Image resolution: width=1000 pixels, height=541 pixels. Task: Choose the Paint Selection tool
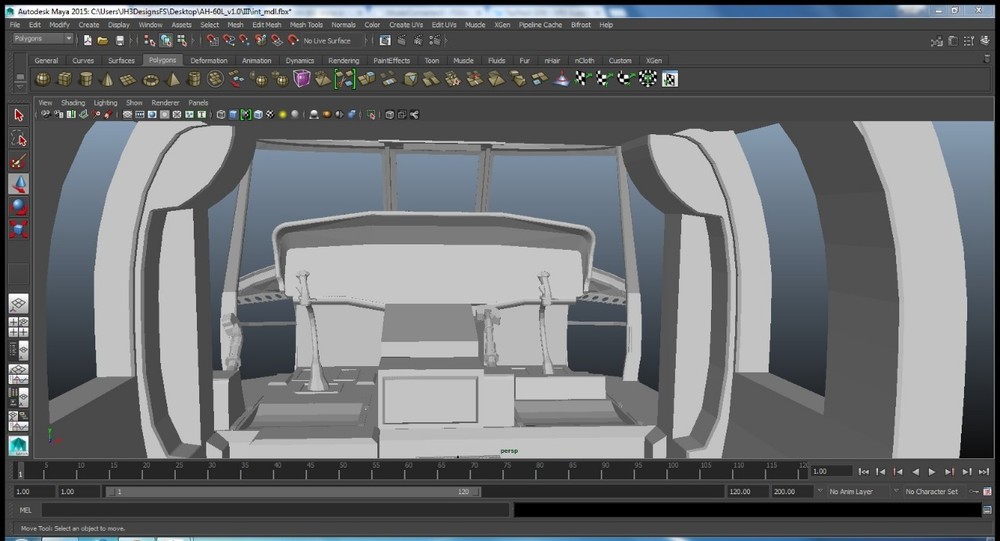(x=18, y=161)
